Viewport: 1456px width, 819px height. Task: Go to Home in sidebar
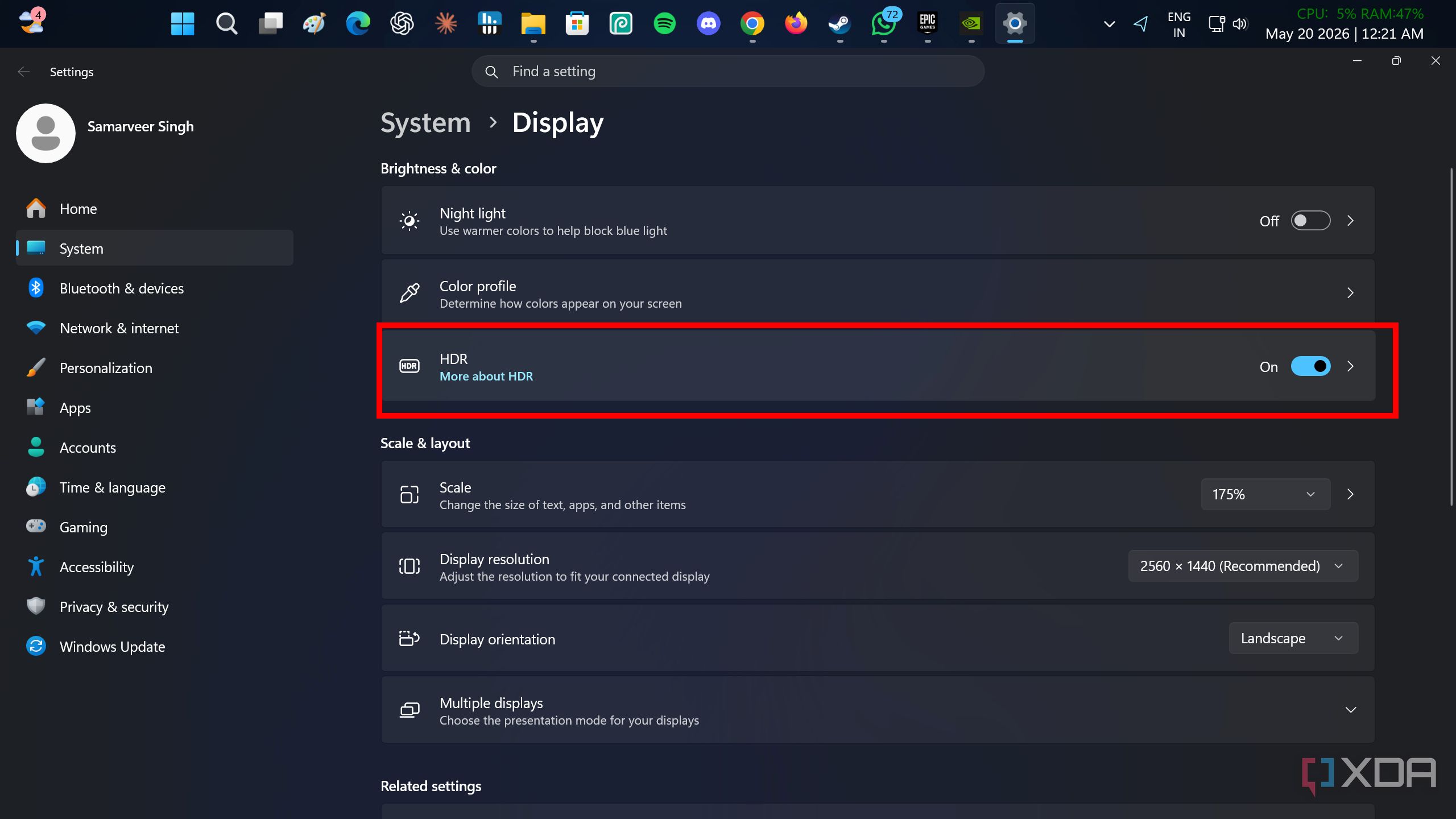point(155,209)
